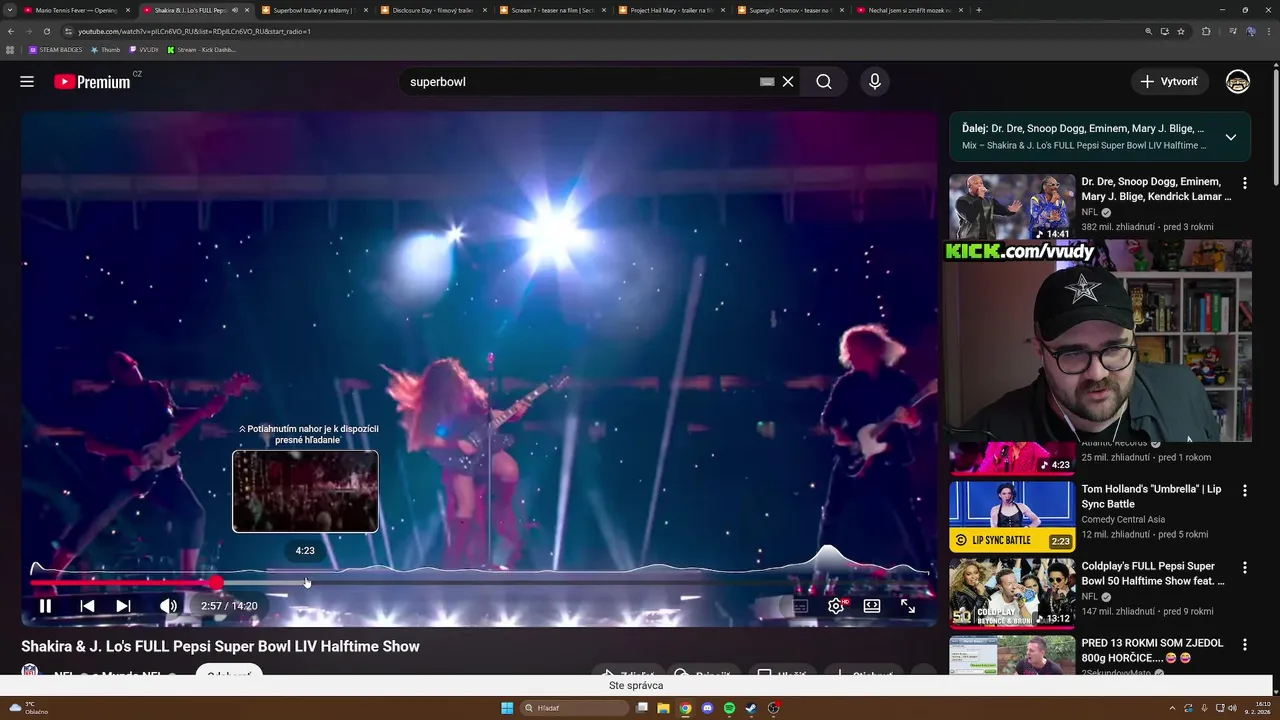The width and height of the screenshot is (1280, 720).
Task: Open Discord from taskbar
Action: click(x=707, y=708)
